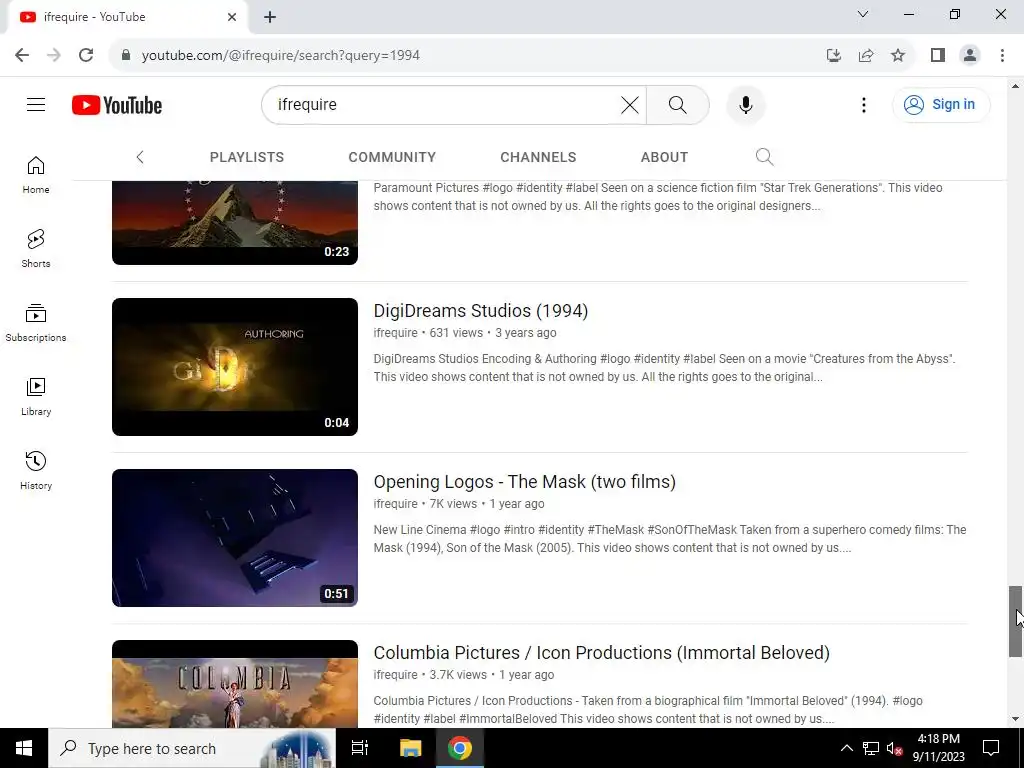
Task: Open Opening Logos - The Mask title
Action: tap(524, 481)
